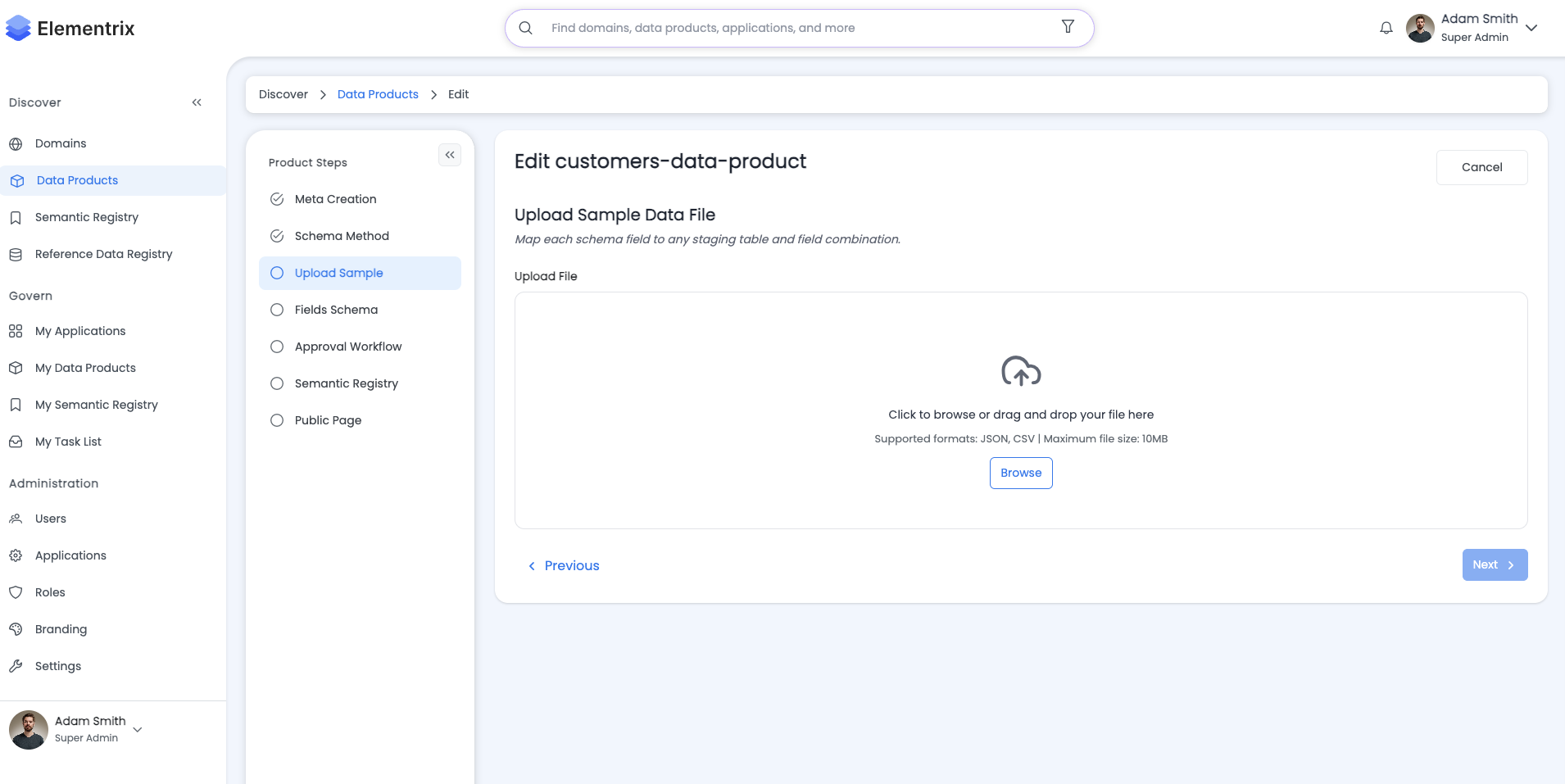The image size is (1565, 784).
Task: Open the search filter funnel icon
Action: pyautogui.click(x=1068, y=26)
